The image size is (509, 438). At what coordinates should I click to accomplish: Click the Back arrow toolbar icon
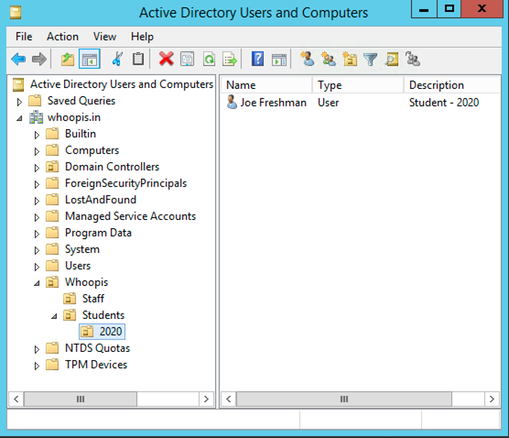pyautogui.click(x=18, y=60)
